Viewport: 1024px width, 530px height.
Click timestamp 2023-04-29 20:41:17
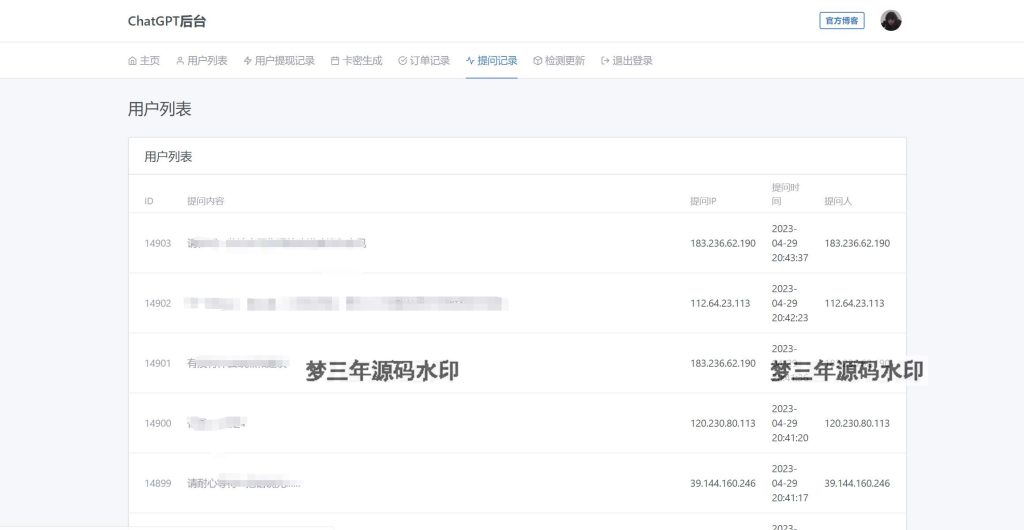(x=790, y=484)
